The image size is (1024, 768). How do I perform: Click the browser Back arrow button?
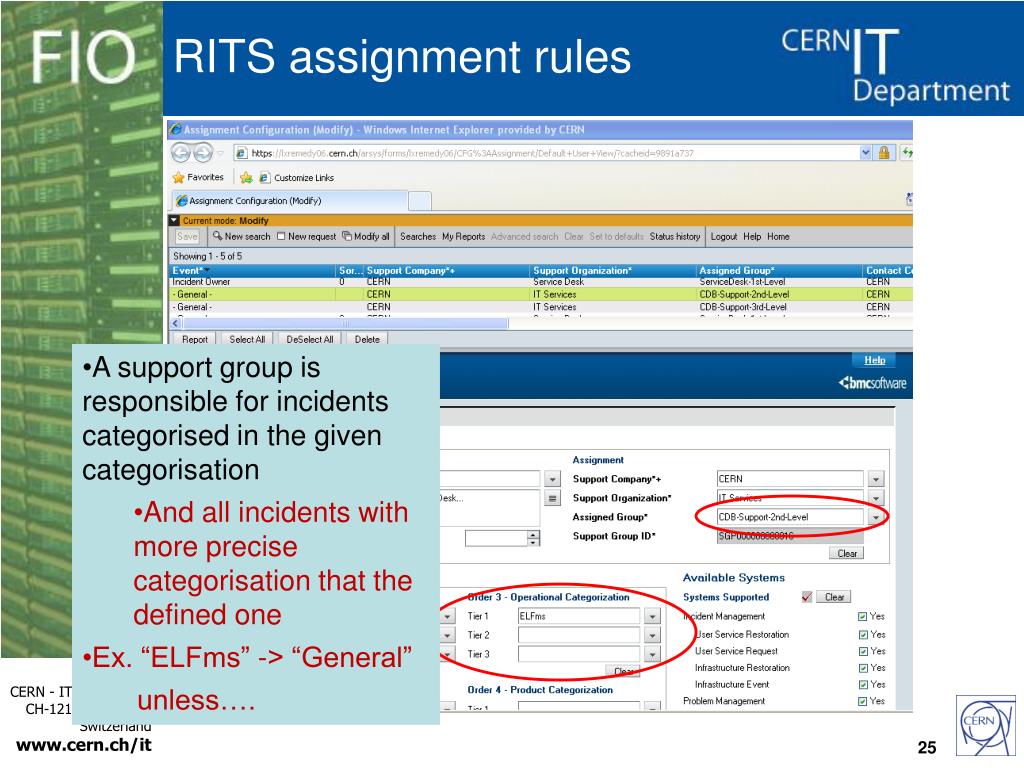tap(181, 153)
